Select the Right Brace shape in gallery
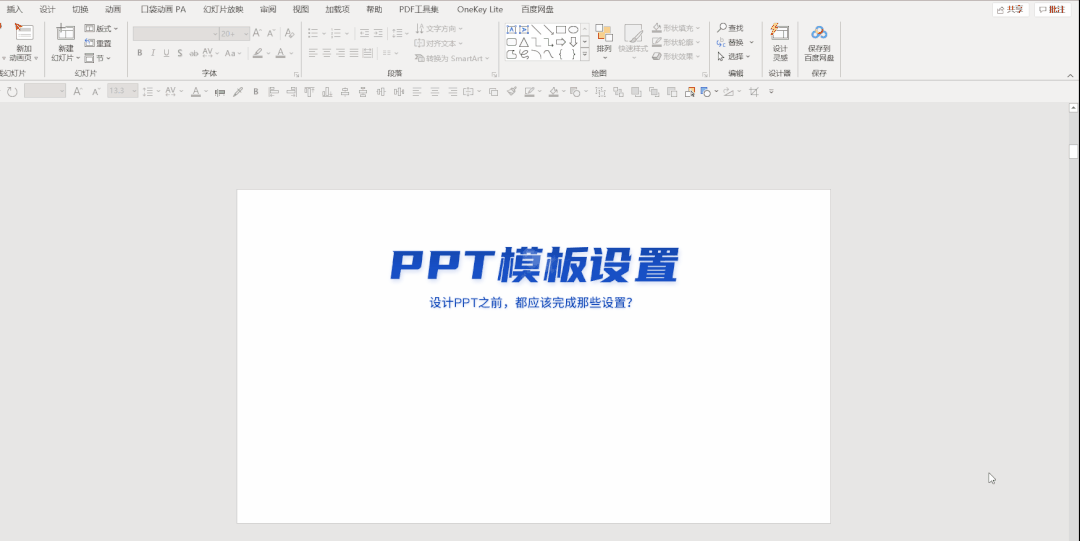 click(x=573, y=54)
